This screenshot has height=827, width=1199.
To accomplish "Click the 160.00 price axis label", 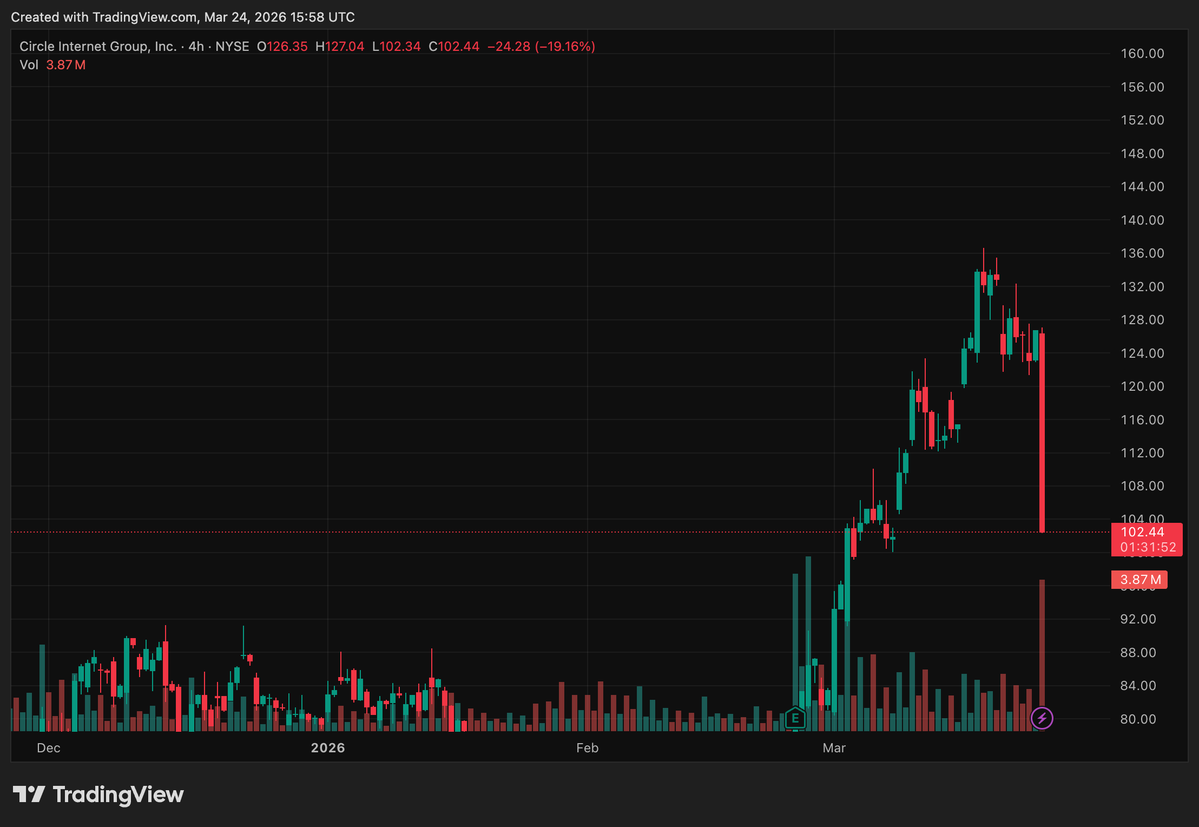I will [1142, 54].
